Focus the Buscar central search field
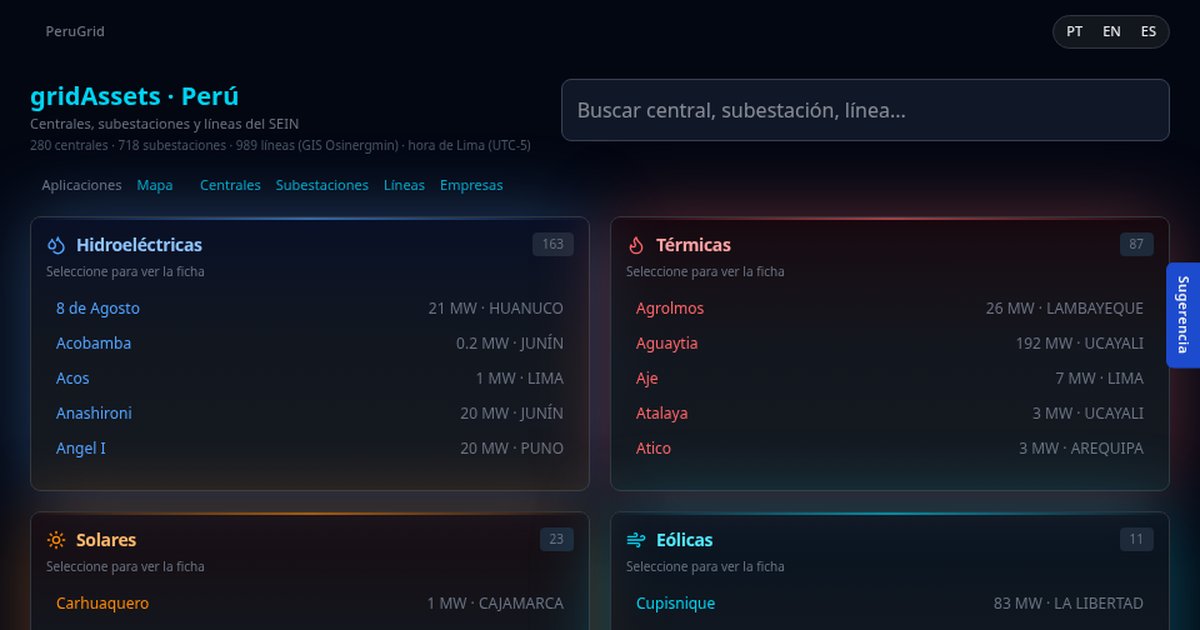The width and height of the screenshot is (1200, 630). 865,110
